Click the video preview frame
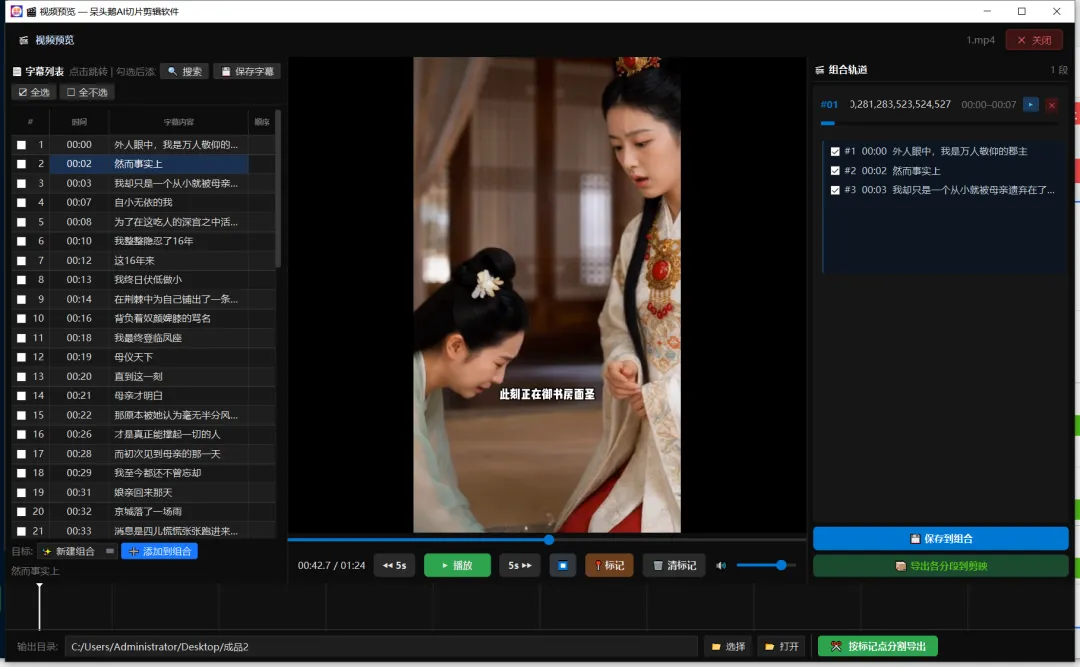The height and width of the screenshot is (667, 1080). click(x=547, y=295)
